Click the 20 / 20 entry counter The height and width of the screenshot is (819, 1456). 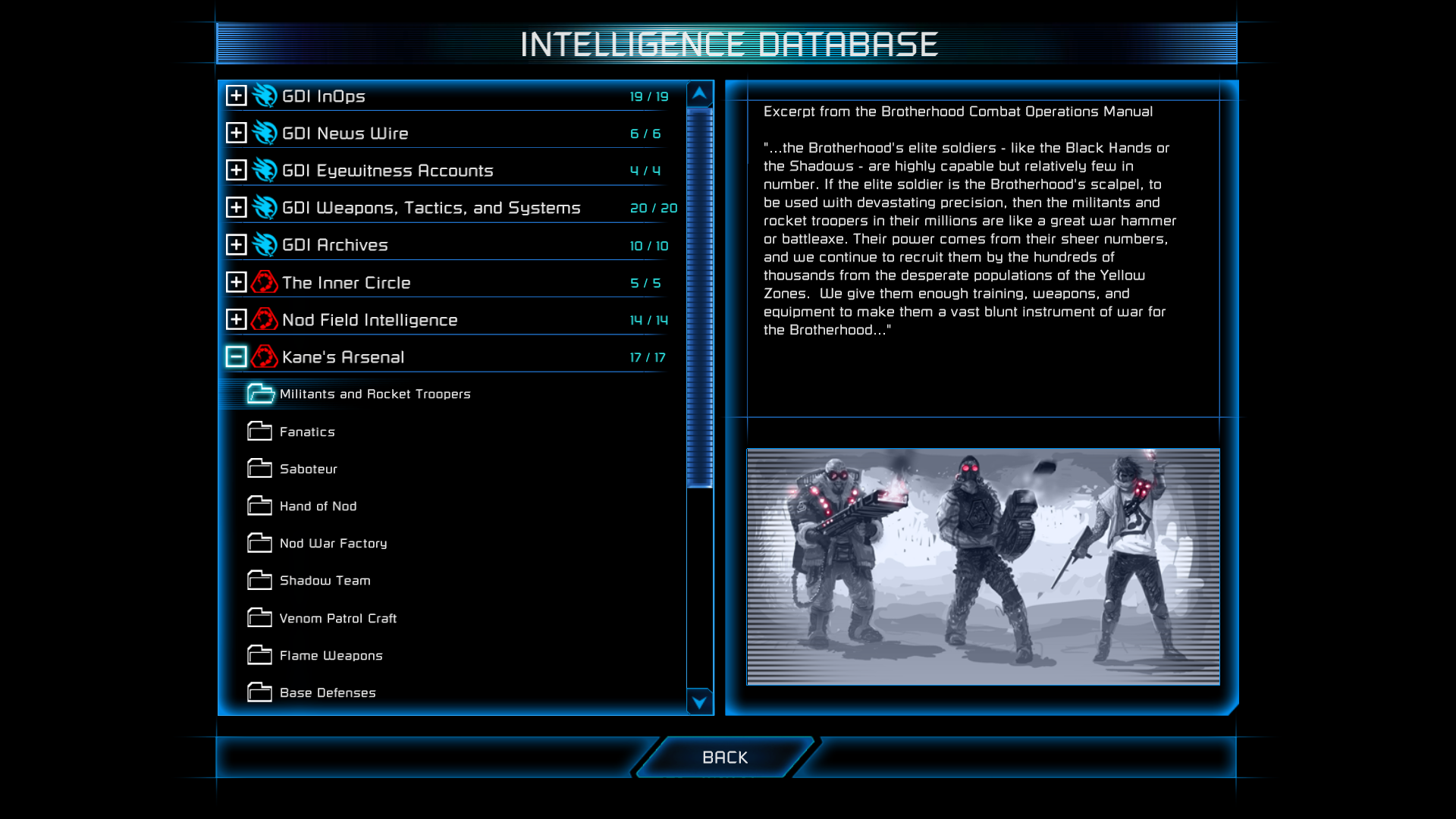click(x=654, y=208)
